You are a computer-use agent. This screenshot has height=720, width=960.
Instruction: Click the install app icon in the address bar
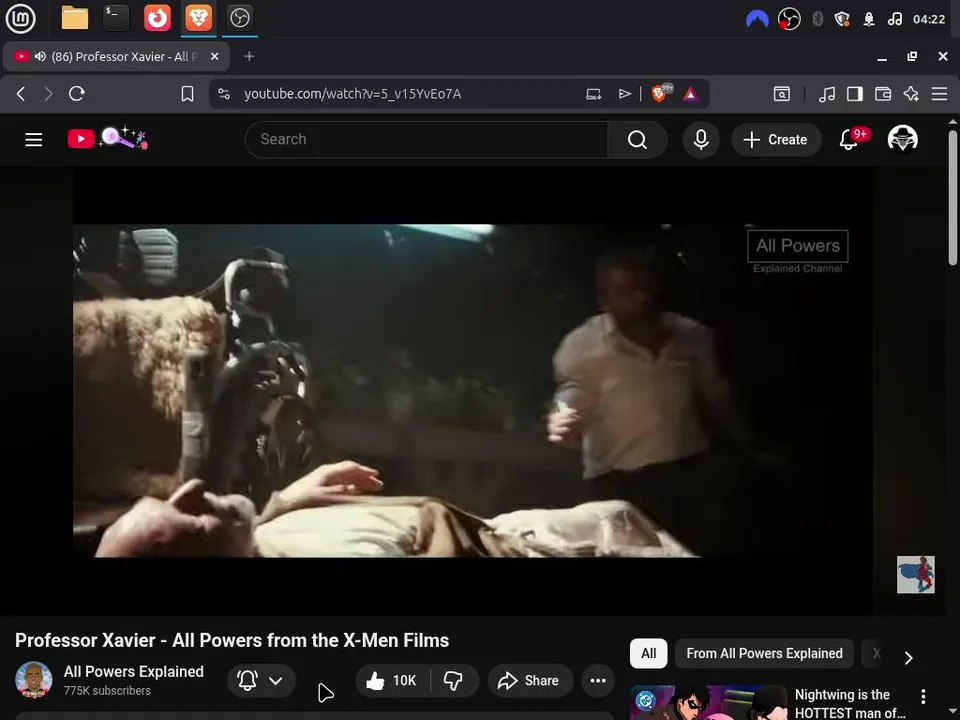click(x=593, y=94)
